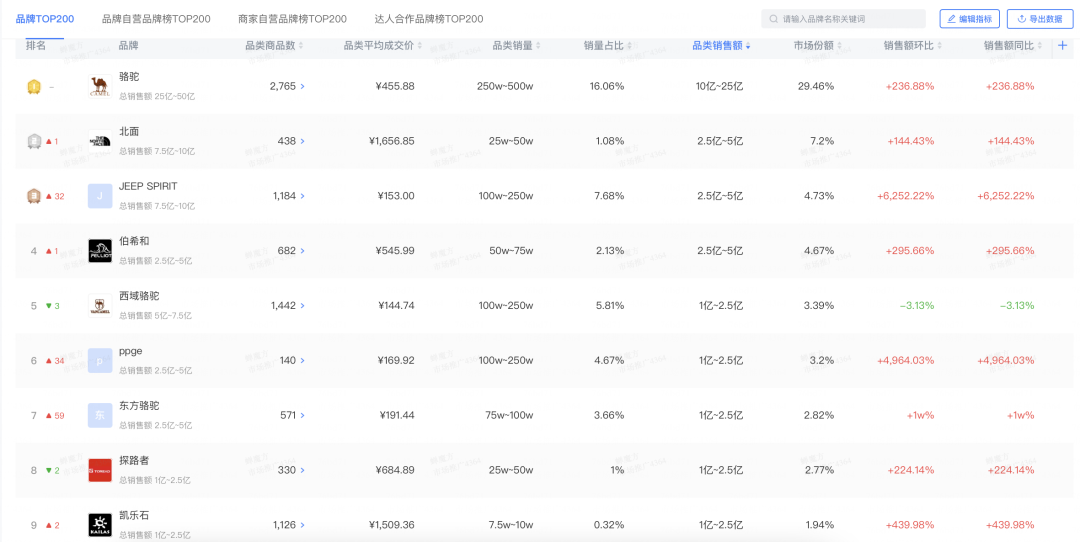This screenshot has height=542, width=1080.
Task: Click 北面 brand name
Action: coord(129,132)
